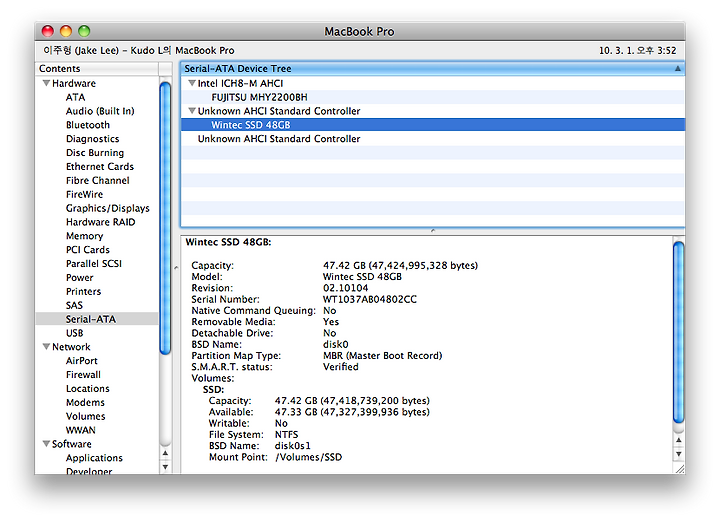Image resolution: width=720 pixels, height=522 pixels.
Task: Open Graphics/Displays information
Action: 107,208
